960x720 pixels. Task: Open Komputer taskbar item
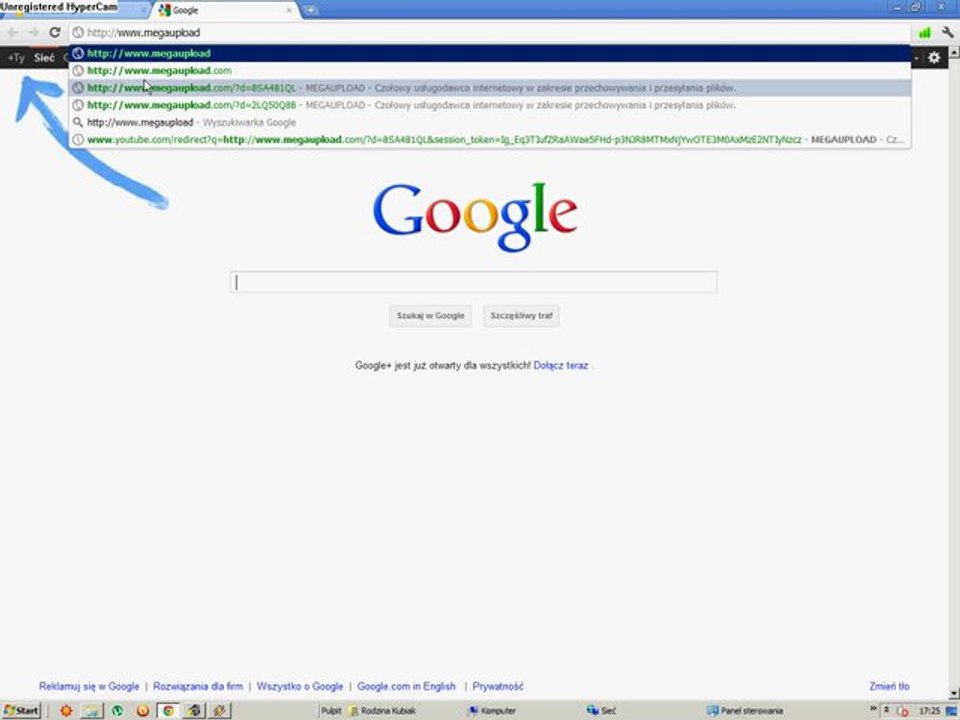[x=492, y=710]
